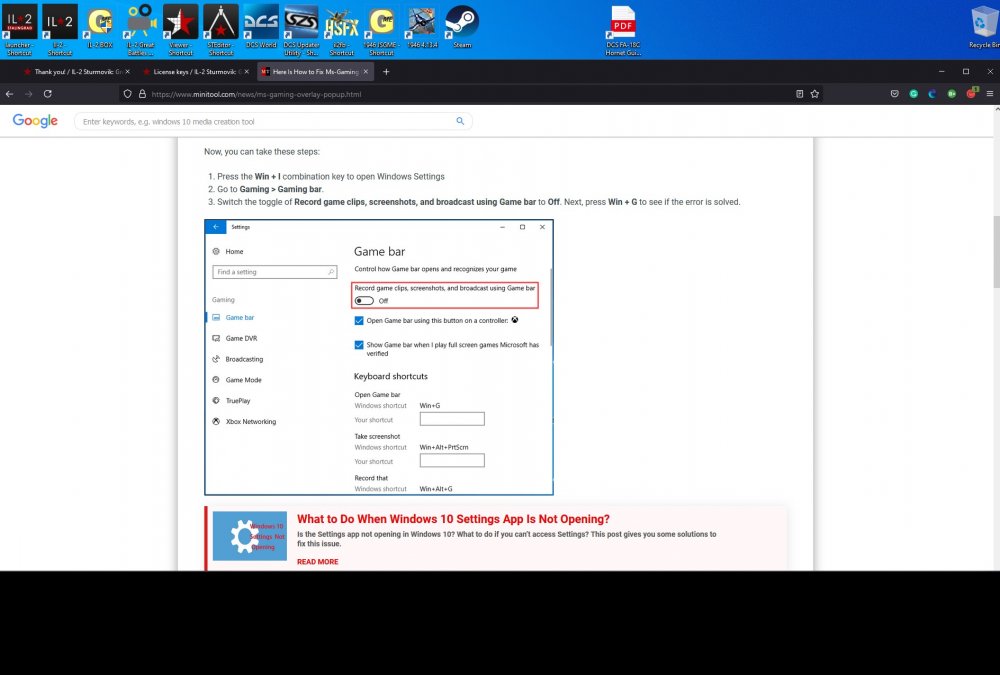Uncheck Open Game bar using controller button

359,321
